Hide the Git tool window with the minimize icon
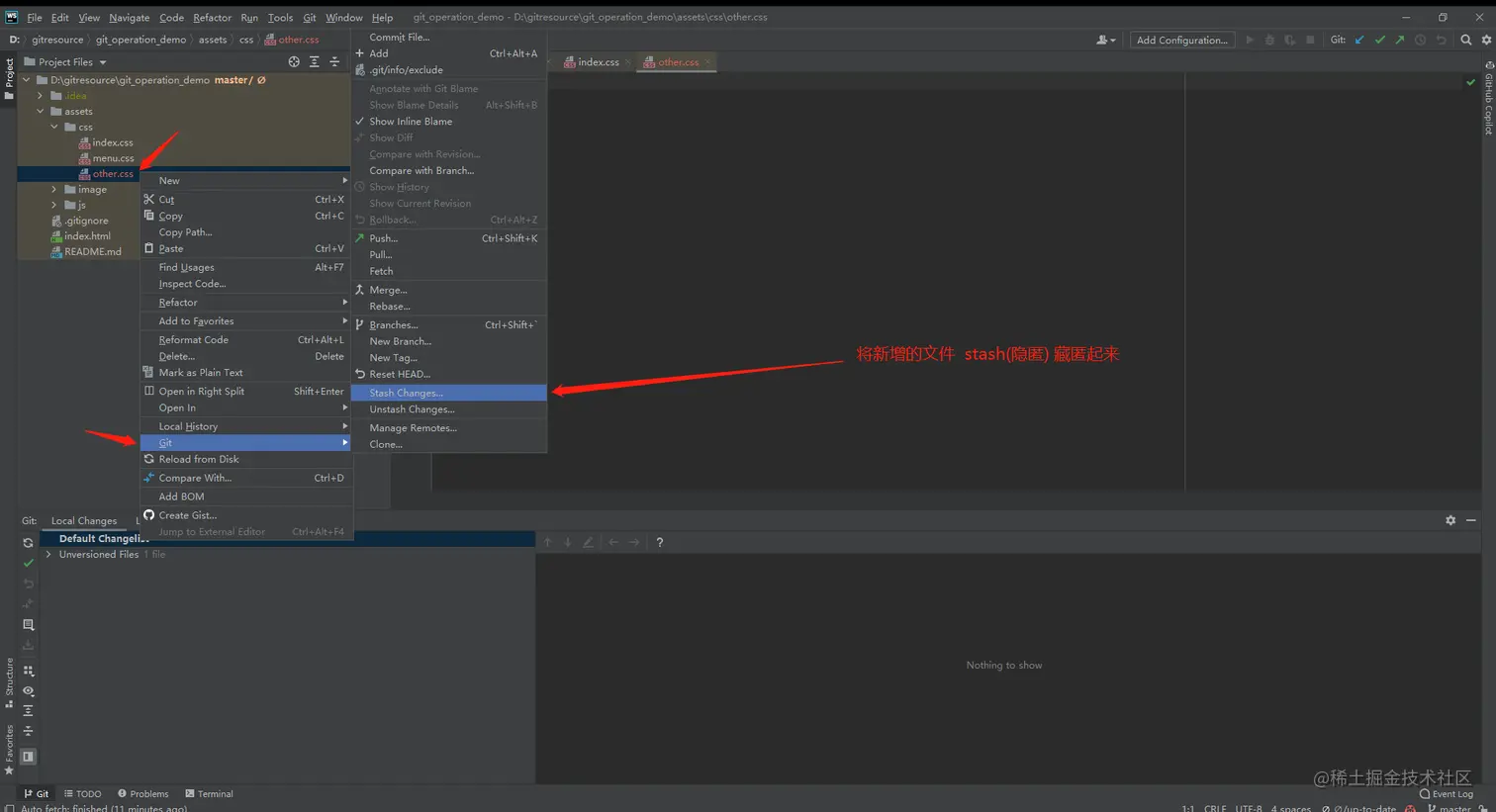Image resolution: width=1496 pixels, height=812 pixels. click(x=1471, y=520)
